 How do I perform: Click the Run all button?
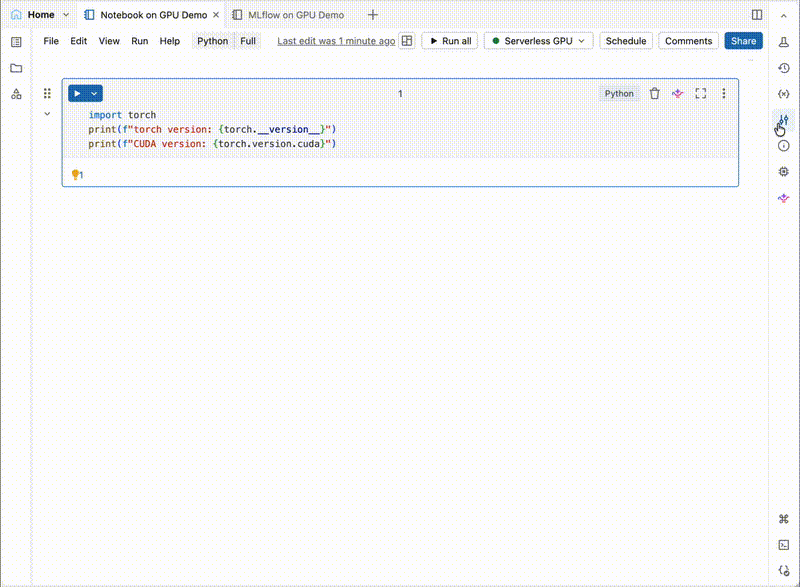pyautogui.click(x=449, y=41)
